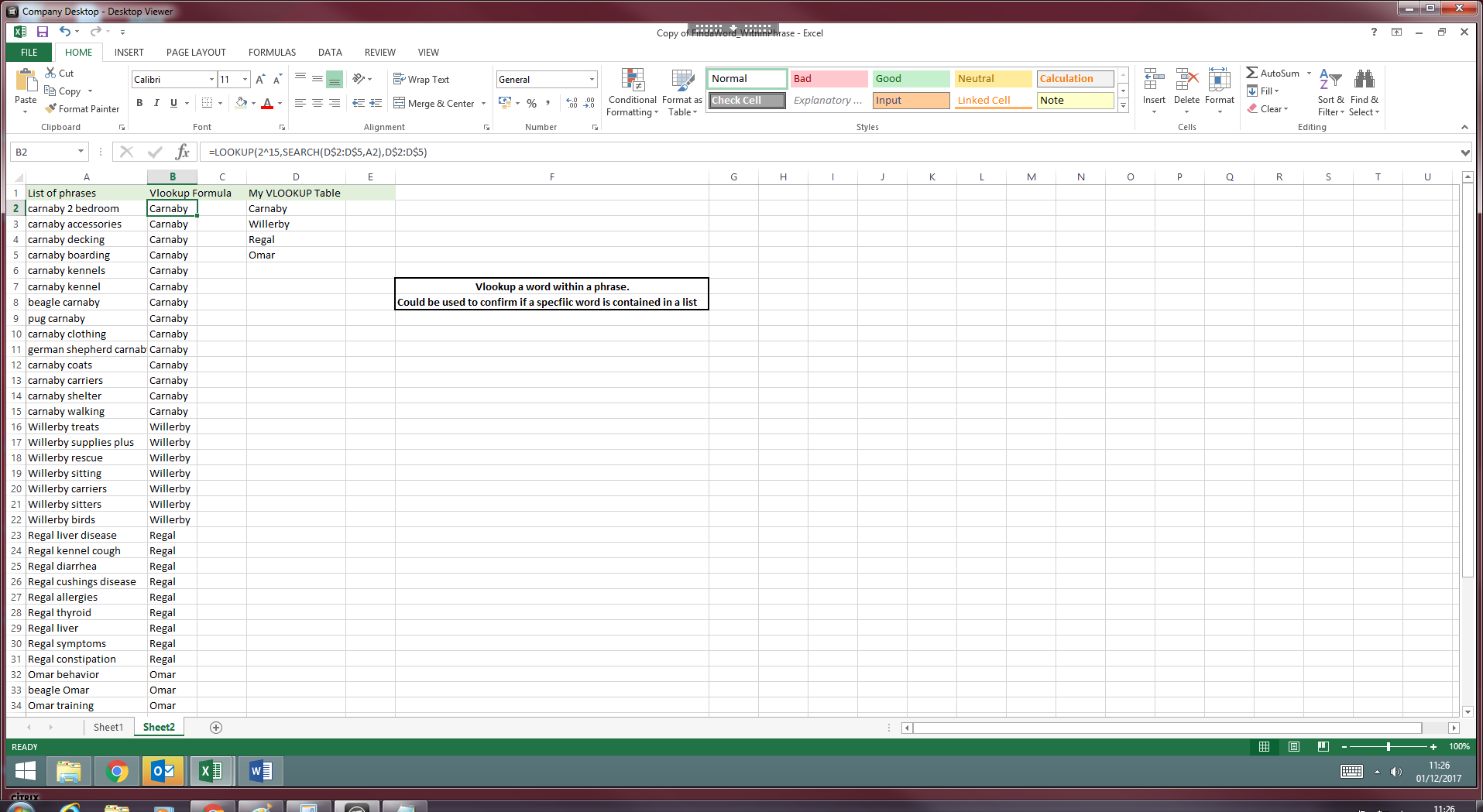Viewport: 1483px width, 812px height.
Task: Click the Insert Function fx icon
Action: pyautogui.click(x=183, y=152)
